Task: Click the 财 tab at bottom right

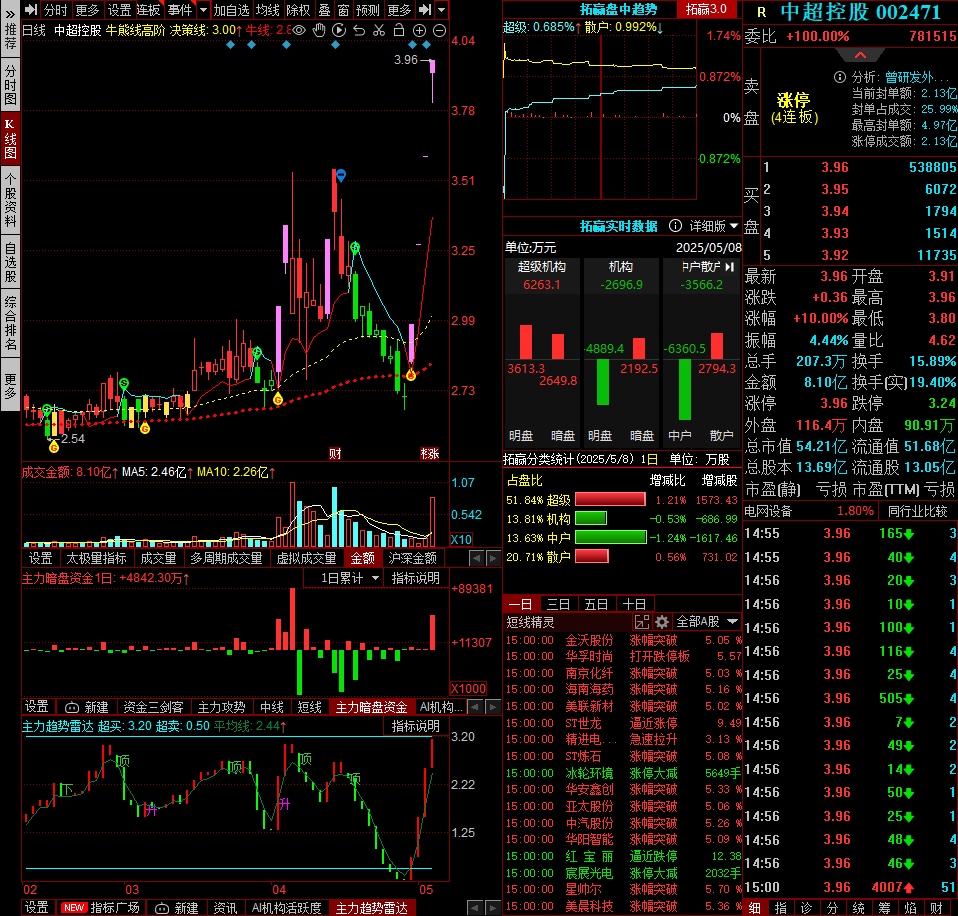Action: (936, 908)
